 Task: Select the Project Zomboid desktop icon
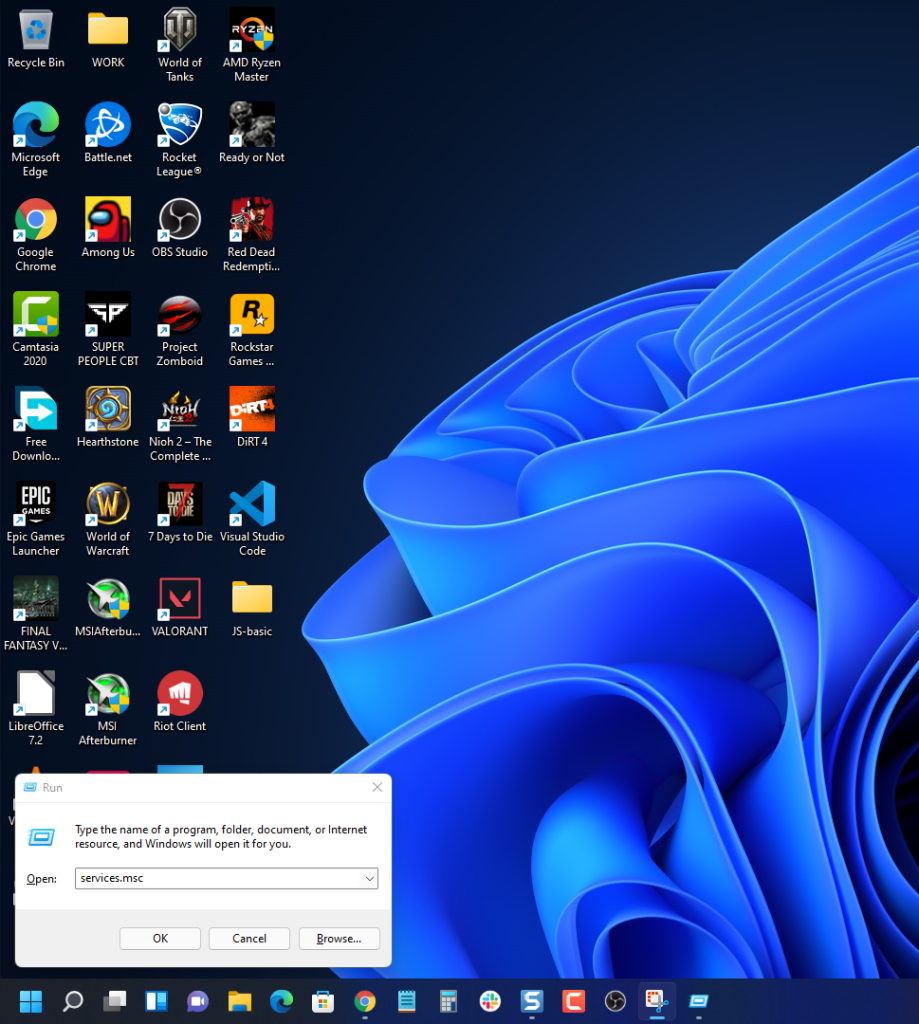(180, 330)
